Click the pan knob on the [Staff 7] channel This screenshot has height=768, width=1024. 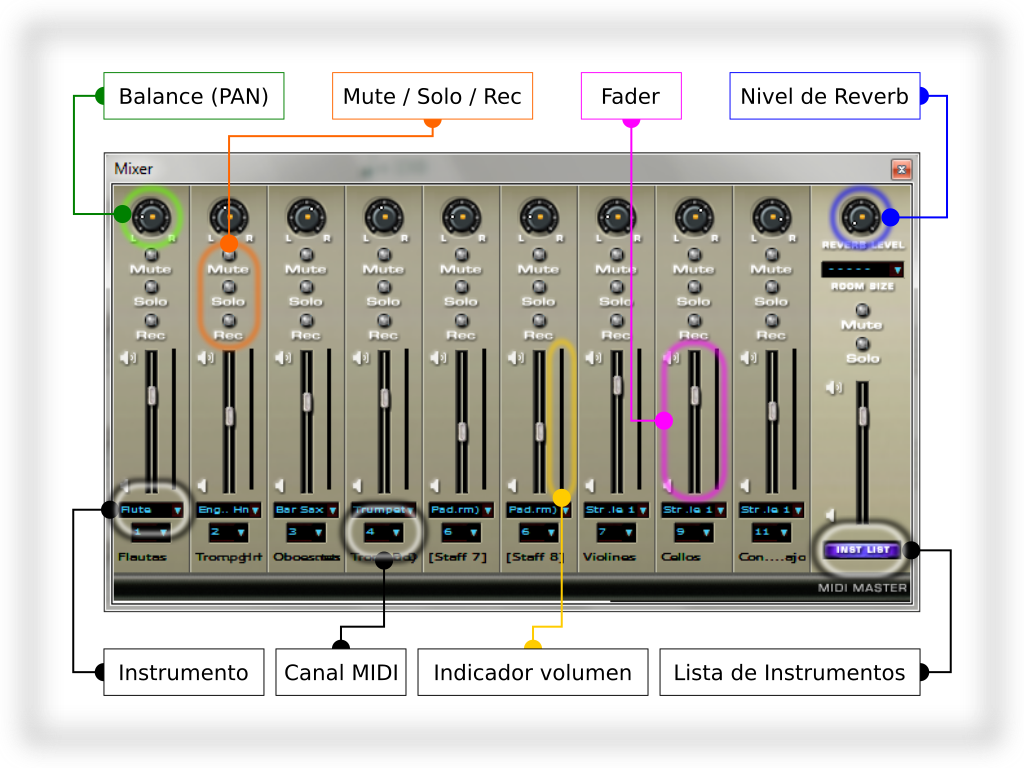461,215
